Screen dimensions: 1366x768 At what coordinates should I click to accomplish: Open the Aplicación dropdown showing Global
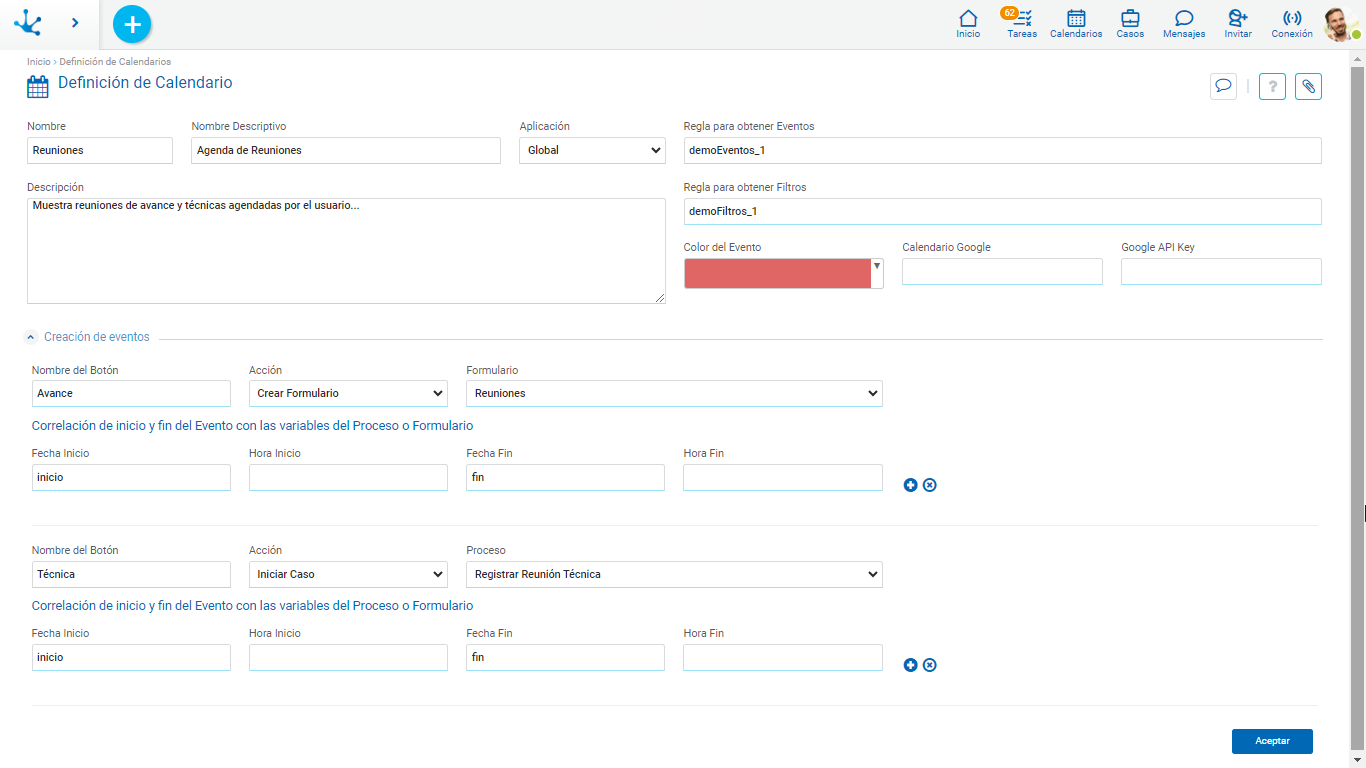[592, 150]
